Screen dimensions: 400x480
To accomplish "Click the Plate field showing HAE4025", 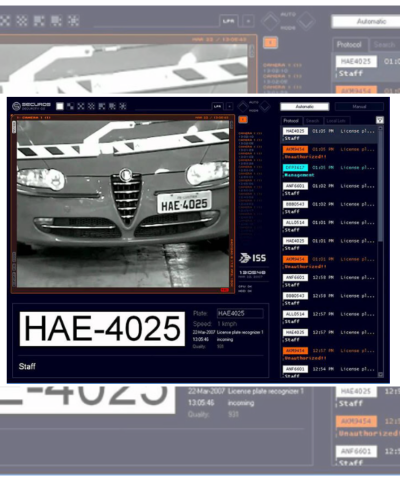I will pos(240,313).
